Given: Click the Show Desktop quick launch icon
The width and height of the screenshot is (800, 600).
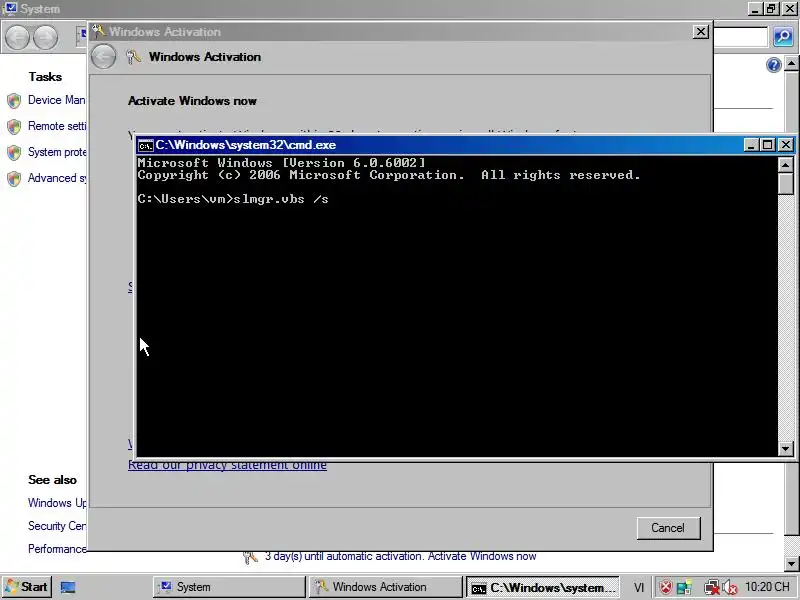Looking at the screenshot, I should (x=68, y=587).
